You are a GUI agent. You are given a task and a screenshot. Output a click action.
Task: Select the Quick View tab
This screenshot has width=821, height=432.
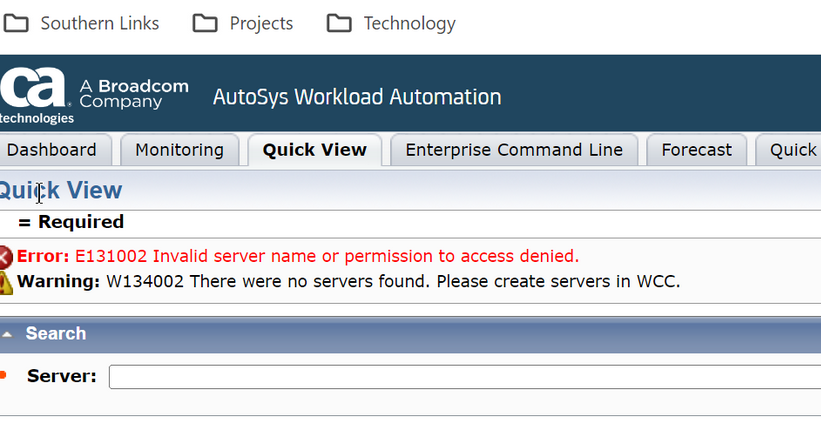(x=314, y=150)
